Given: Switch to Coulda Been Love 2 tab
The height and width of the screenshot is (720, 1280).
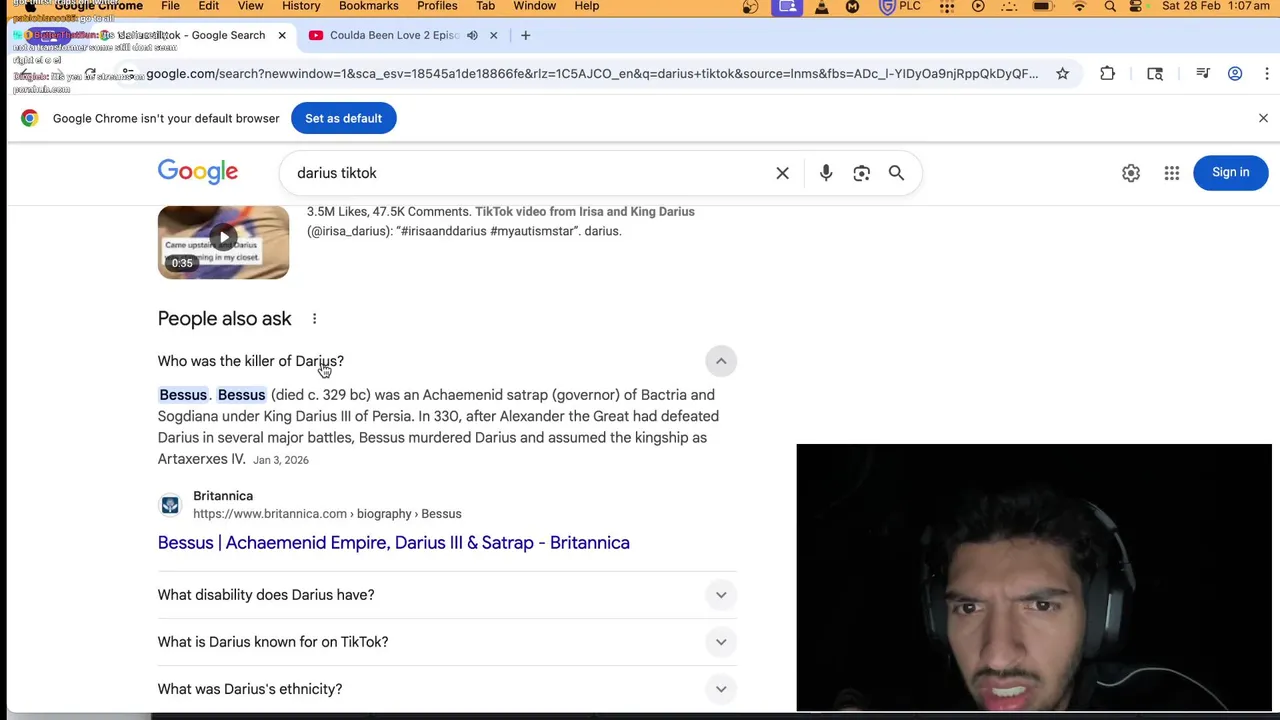Looking at the screenshot, I should [x=395, y=35].
